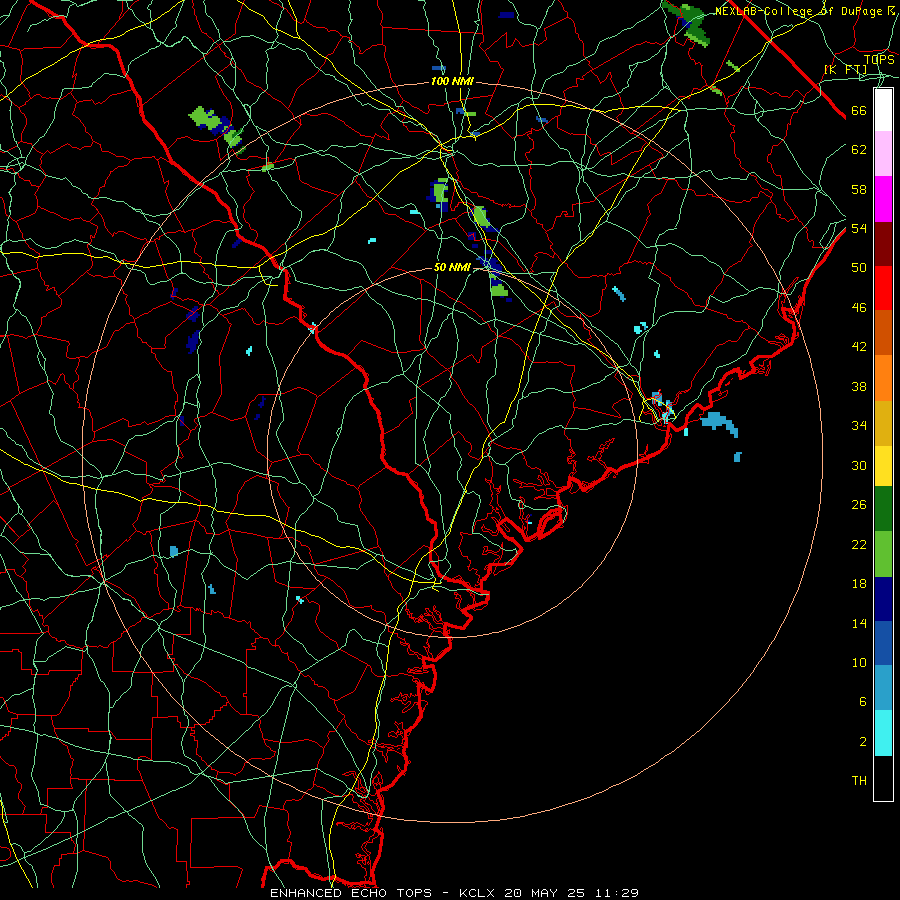Click the medium blue 10-14 kft legend swatch
900x900 pixels.
[883, 643]
